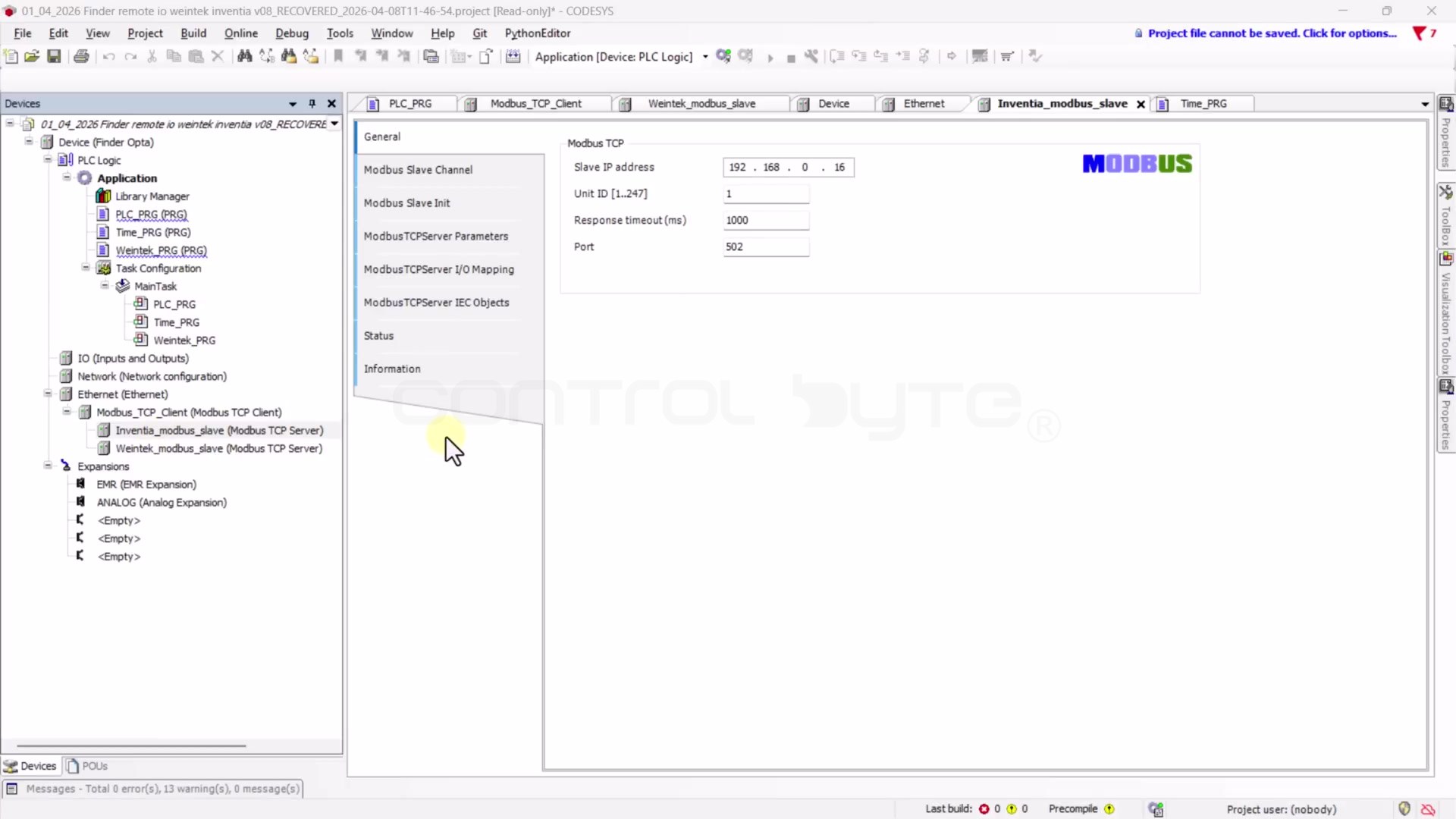Open Find using the binoculars icon

tap(244, 56)
